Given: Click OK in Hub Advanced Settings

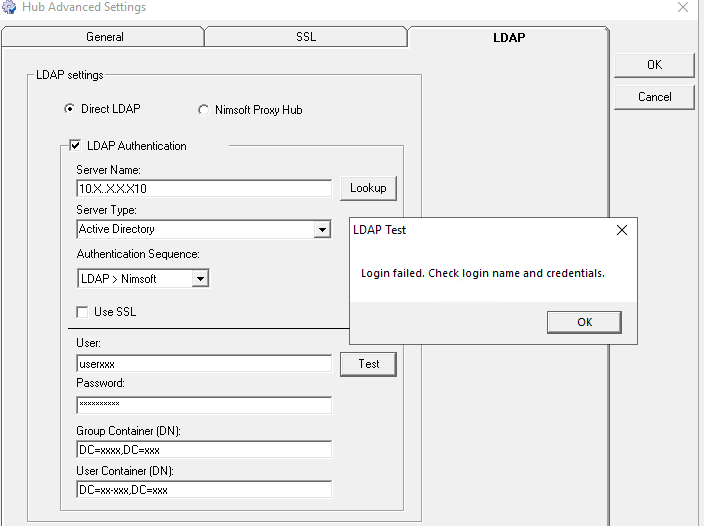Looking at the screenshot, I should pos(654,65).
